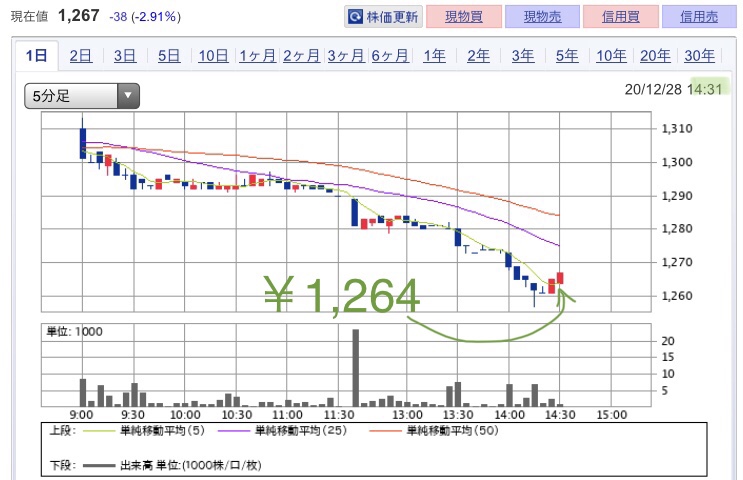
Task: Click the refresh icon in 株価更新
Action: coord(355,17)
